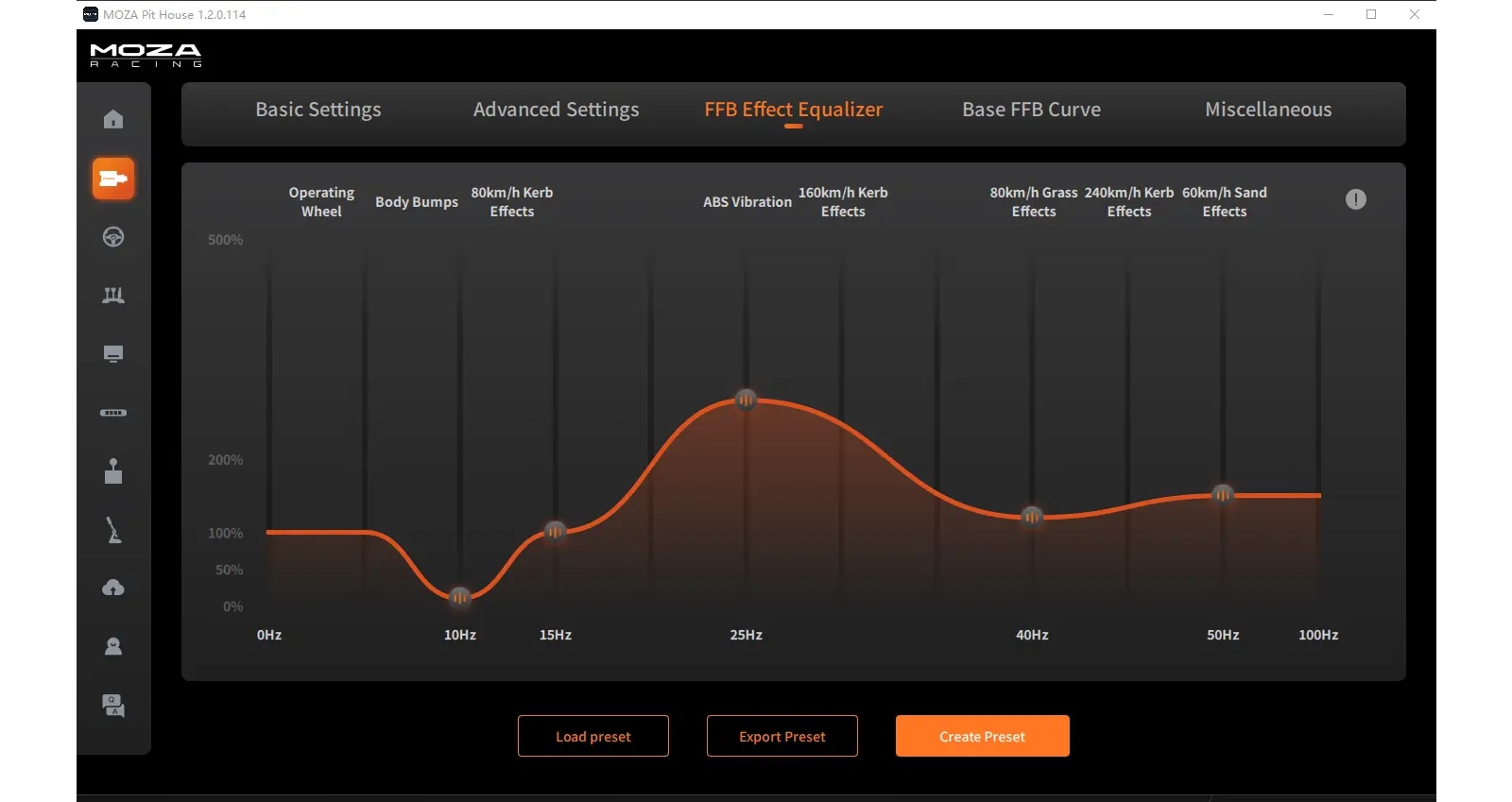Click the Load preset button

point(593,736)
